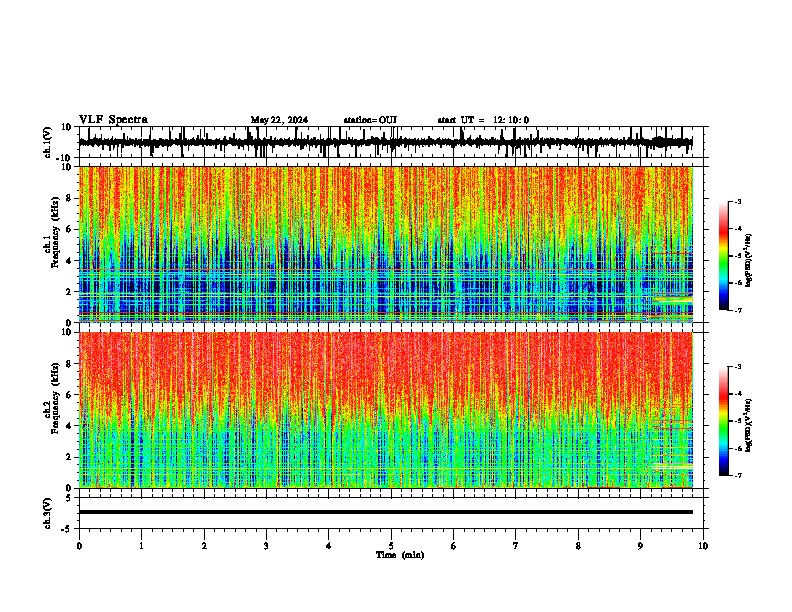This screenshot has height=612, width=792.
Task: Click the date "May 22, 2024"
Action: point(279,120)
